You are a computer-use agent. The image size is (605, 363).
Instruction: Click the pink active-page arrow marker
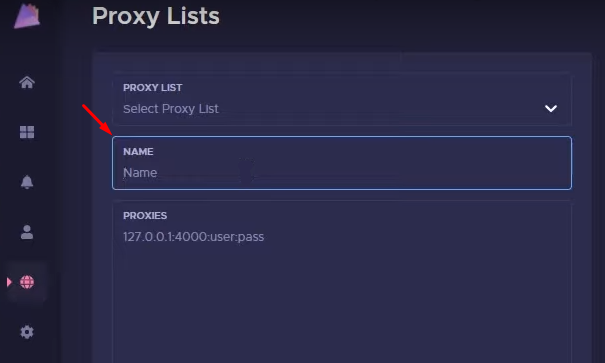tap(9, 282)
